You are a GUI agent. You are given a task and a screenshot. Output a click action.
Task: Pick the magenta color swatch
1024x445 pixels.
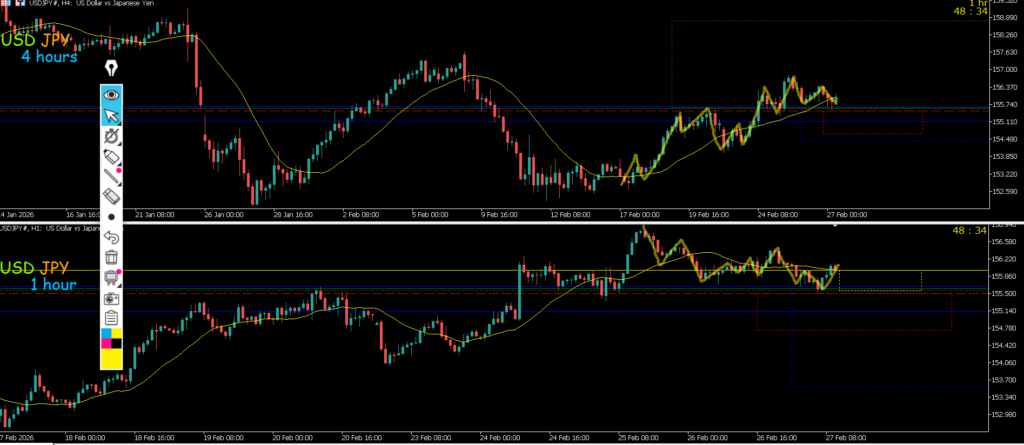(x=106, y=343)
